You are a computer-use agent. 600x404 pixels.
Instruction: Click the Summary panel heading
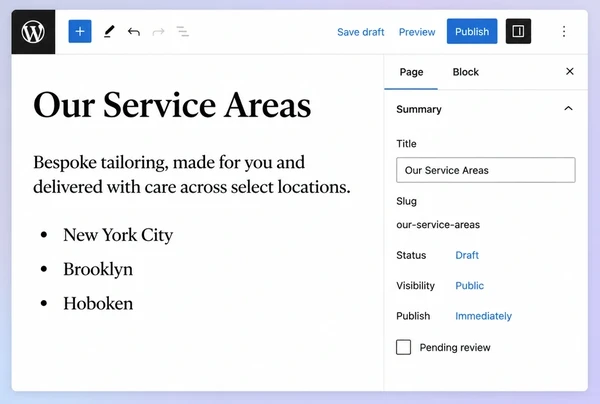click(x=419, y=109)
